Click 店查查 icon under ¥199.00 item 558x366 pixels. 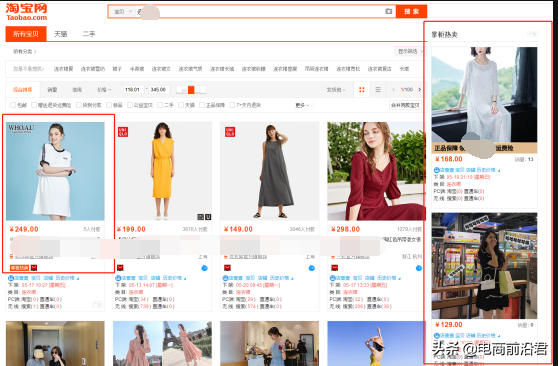118,278
